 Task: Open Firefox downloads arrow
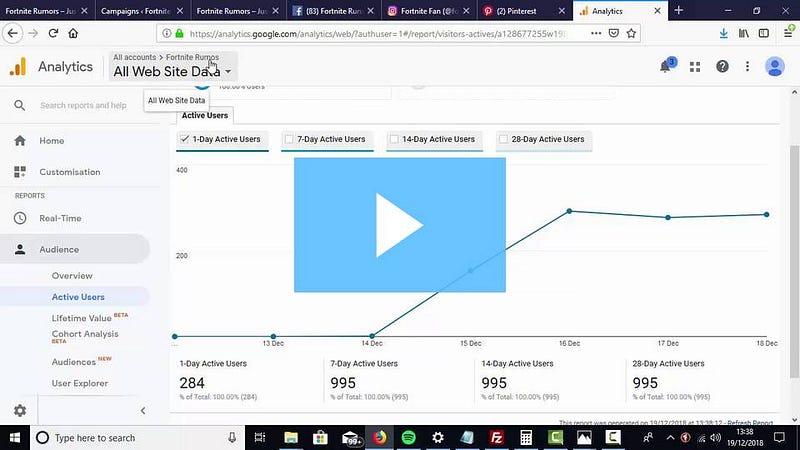(723, 33)
